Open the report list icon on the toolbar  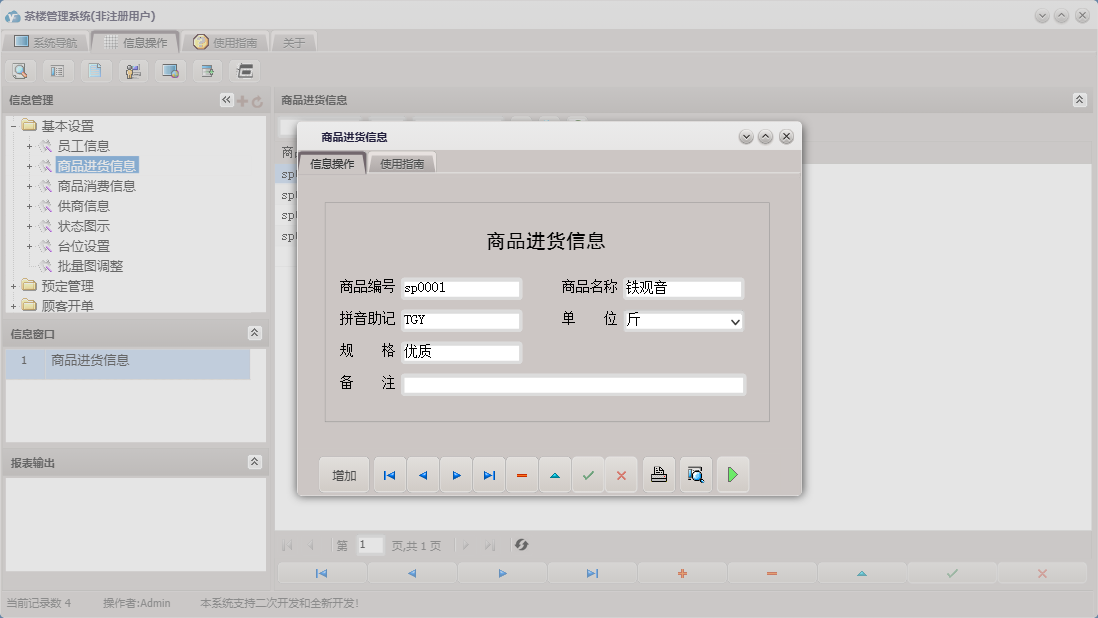pyautogui.click(x=57, y=70)
